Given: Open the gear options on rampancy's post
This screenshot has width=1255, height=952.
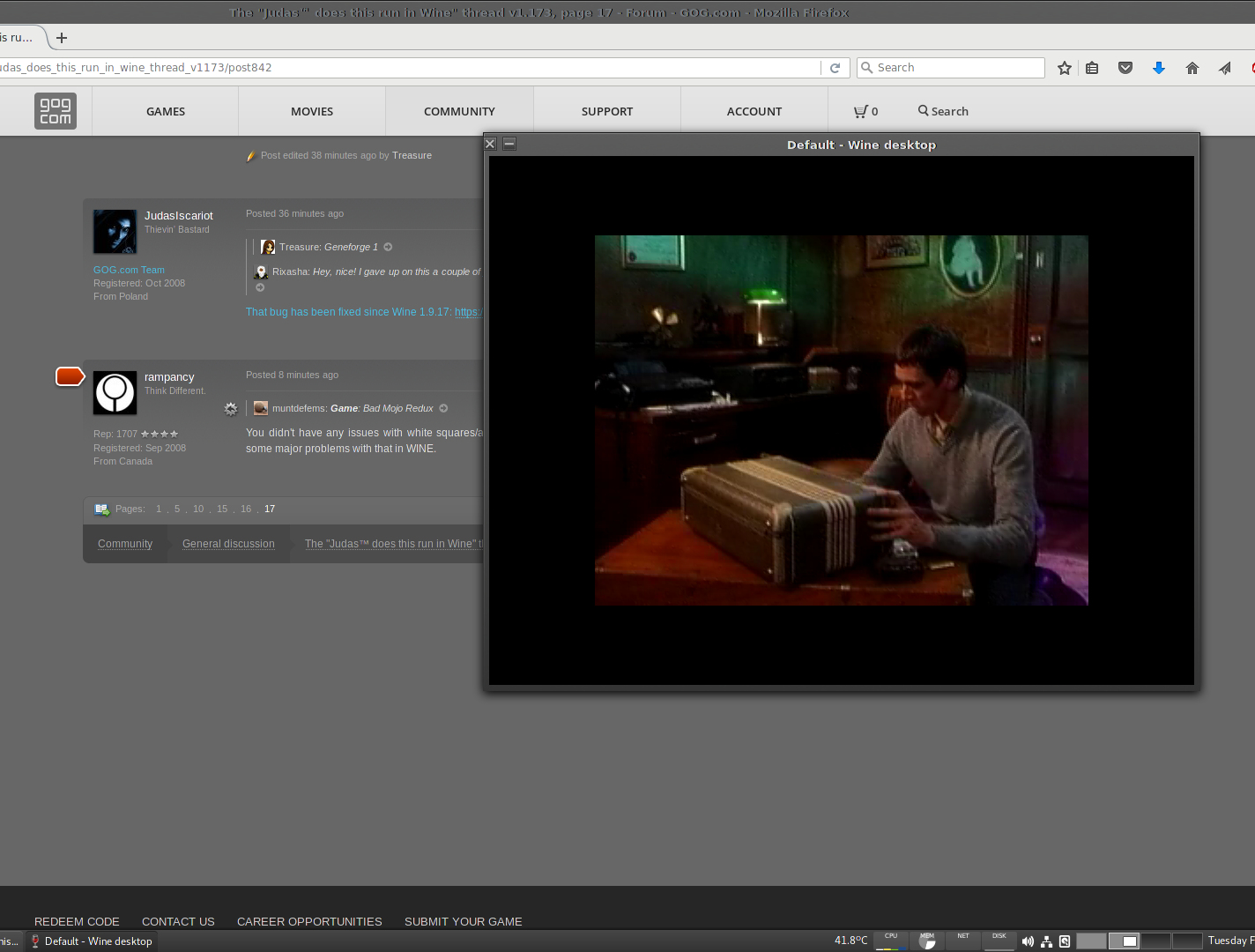Looking at the screenshot, I should coord(231,409).
